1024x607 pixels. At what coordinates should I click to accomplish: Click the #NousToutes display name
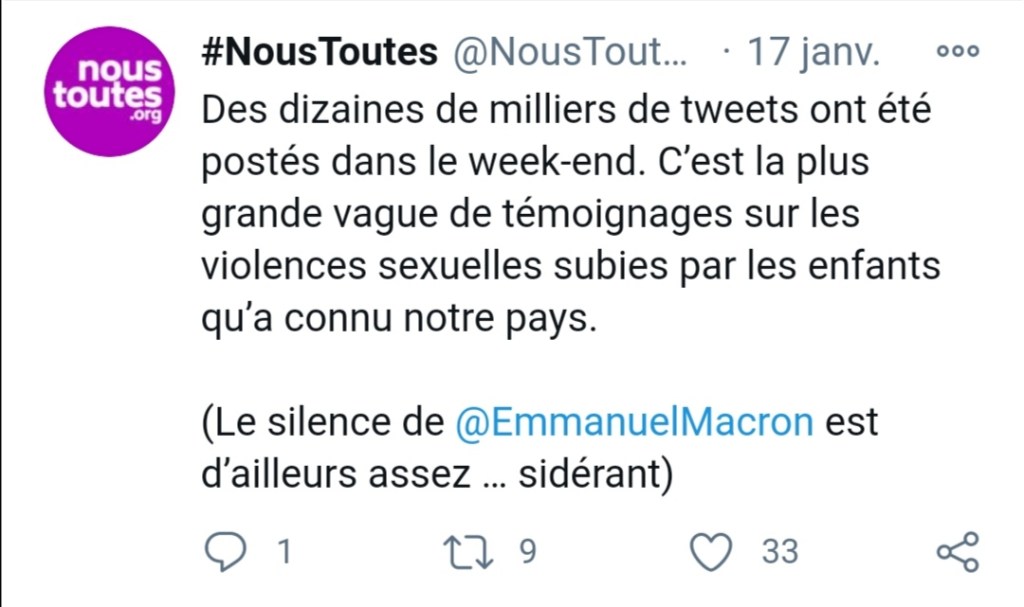point(319,53)
